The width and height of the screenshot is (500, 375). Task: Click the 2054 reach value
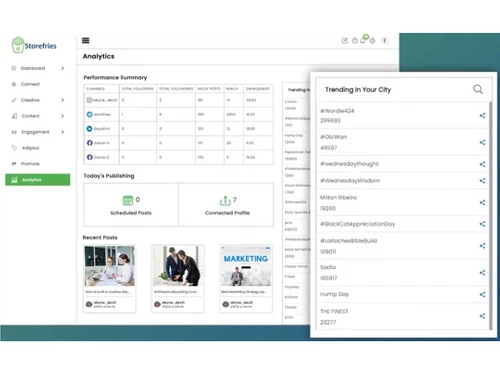click(x=231, y=114)
